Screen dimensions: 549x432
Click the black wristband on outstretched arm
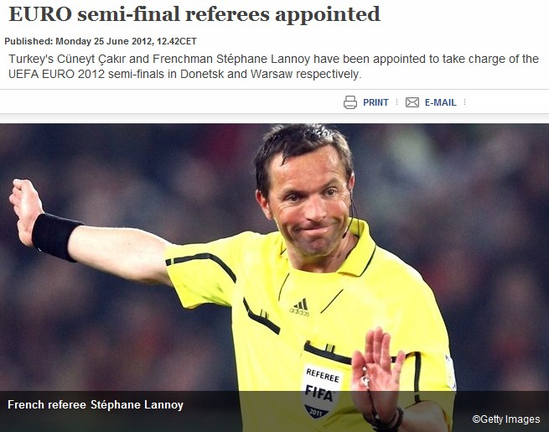tap(55, 237)
